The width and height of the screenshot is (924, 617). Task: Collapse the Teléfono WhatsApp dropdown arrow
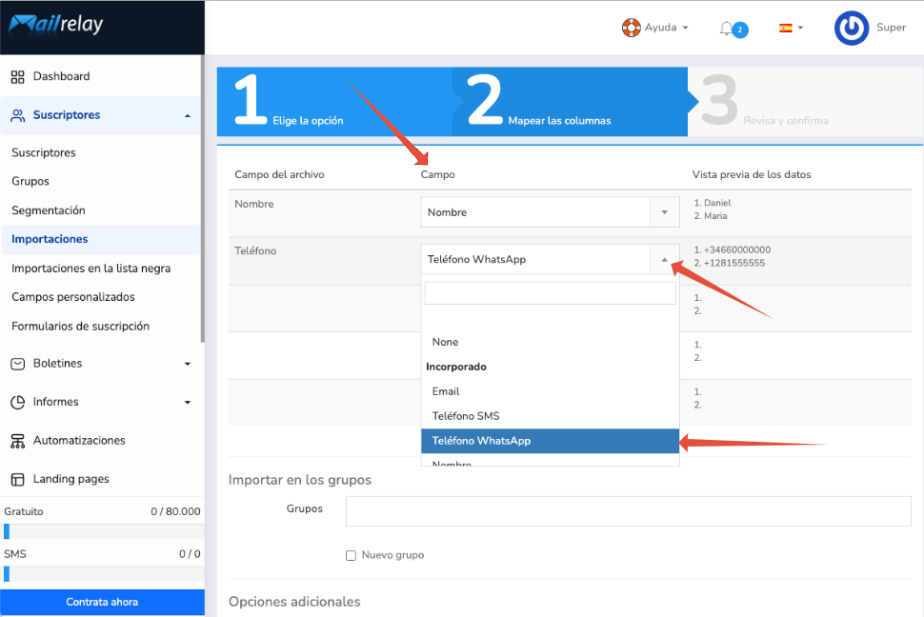(x=664, y=259)
